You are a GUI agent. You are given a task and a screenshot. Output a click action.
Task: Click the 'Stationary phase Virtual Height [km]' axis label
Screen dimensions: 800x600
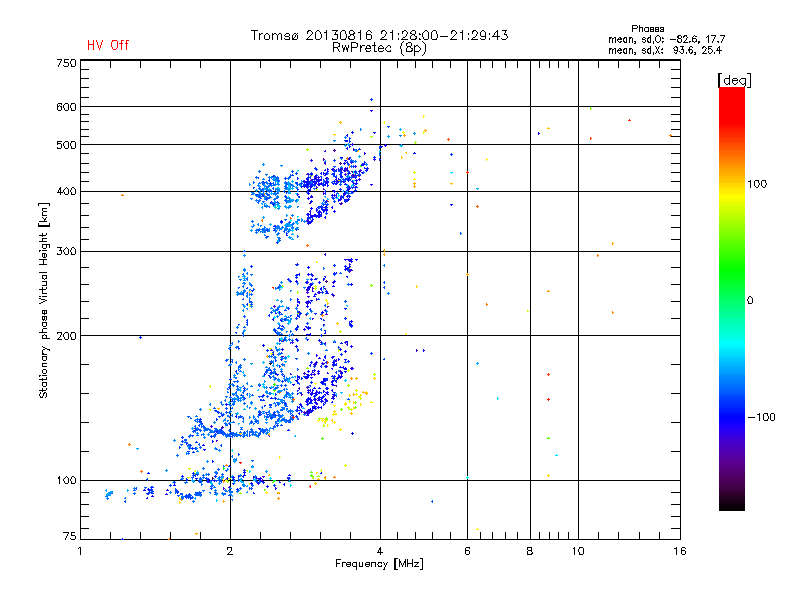(44, 301)
